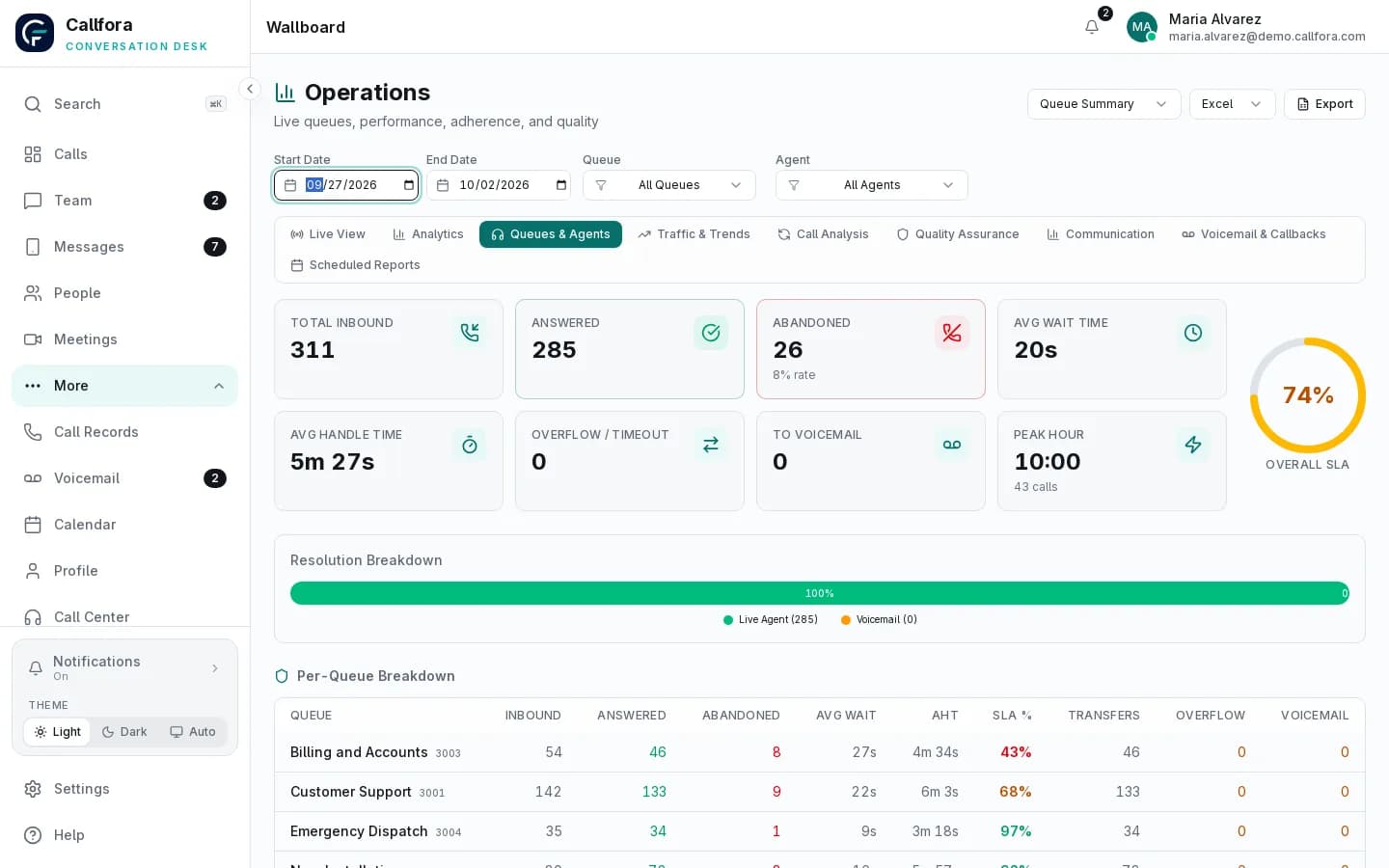This screenshot has height=868, width=1389.
Task: Click the Maria Alvarez avatar
Action: pyautogui.click(x=1142, y=27)
